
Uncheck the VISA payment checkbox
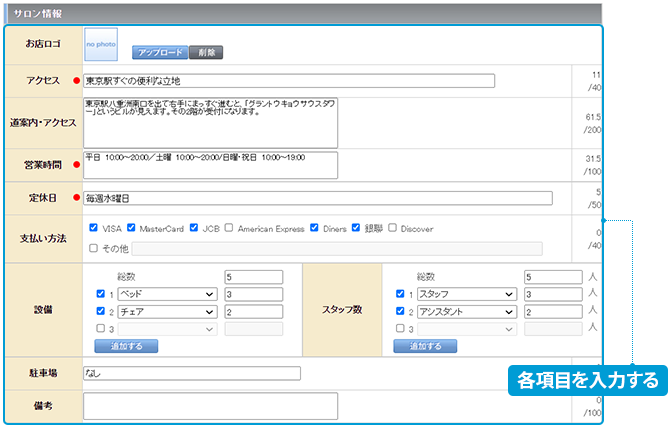(94, 228)
